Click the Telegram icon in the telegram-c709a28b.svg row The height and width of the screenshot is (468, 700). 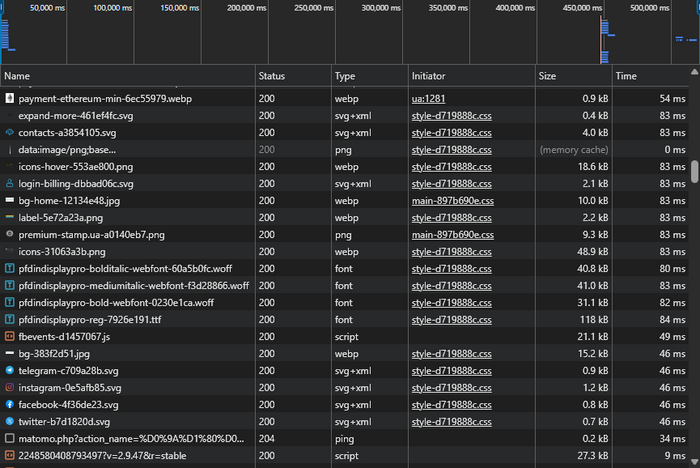click(9, 371)
